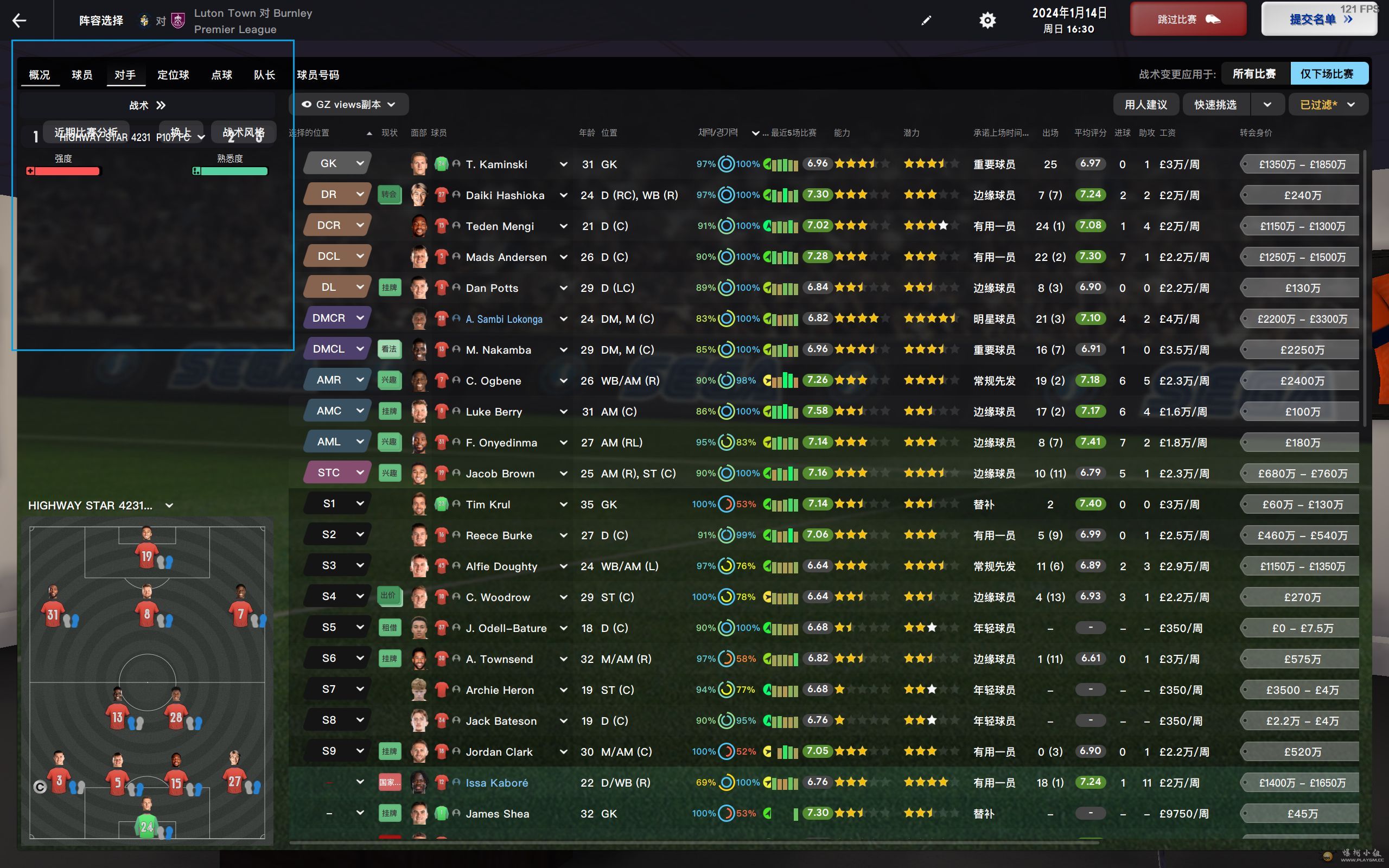The height and width of the screenshot is (868, 1389).
Task: Click the 快速挑选 button
Action: [x=1216, y=105]
